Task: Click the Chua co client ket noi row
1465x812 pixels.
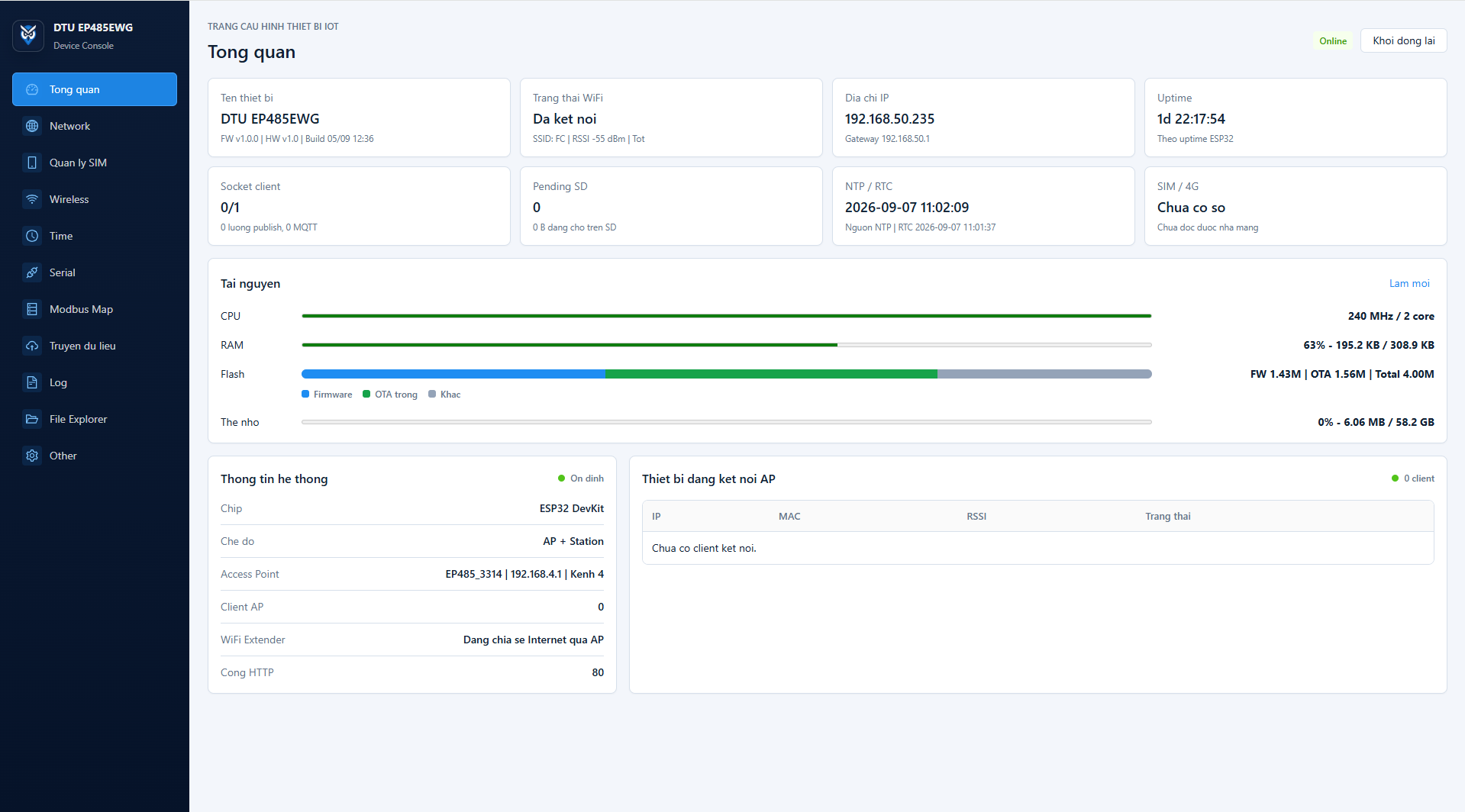Action: [1037, 548]
